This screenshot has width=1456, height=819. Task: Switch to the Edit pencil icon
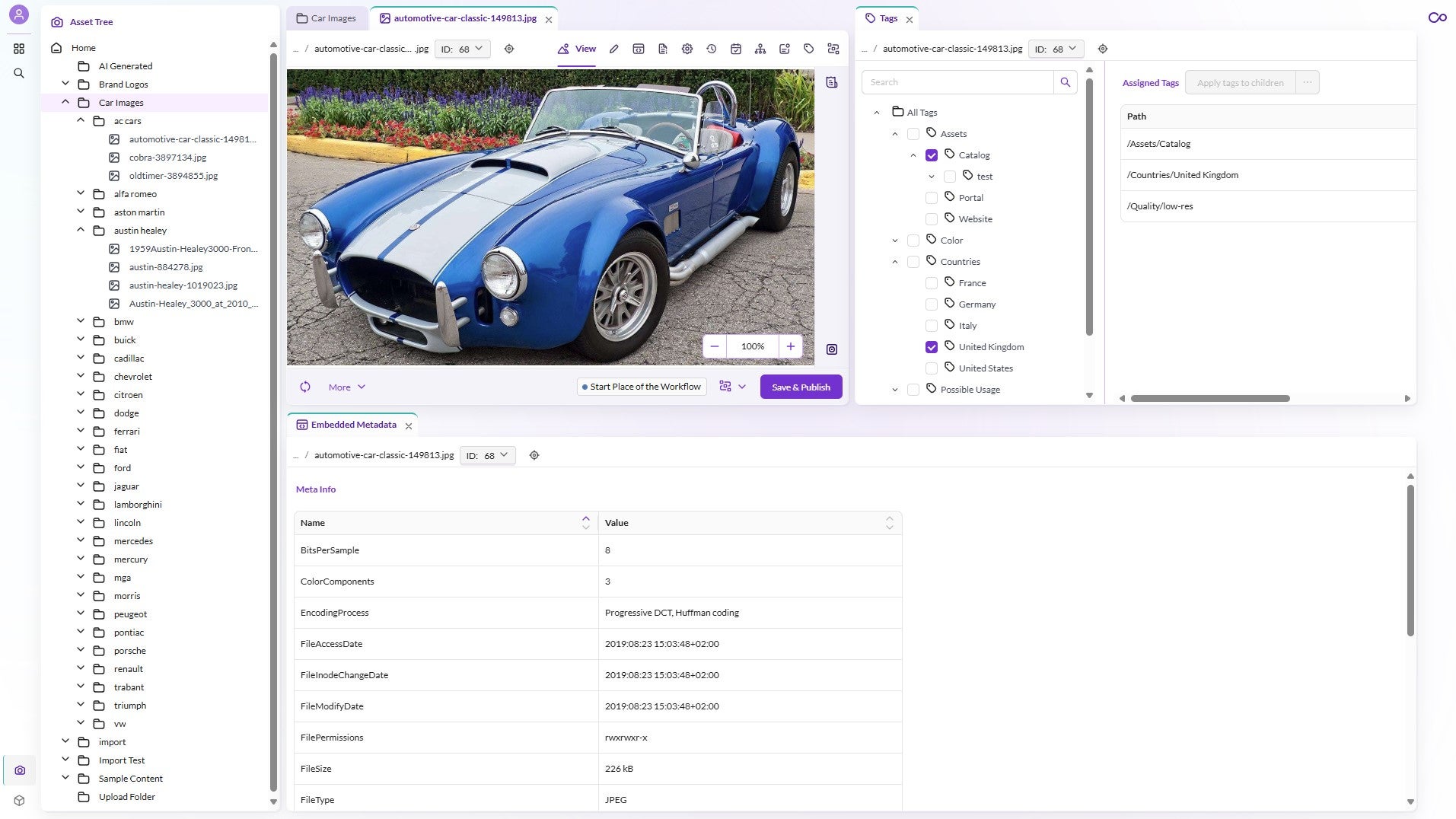pos(613,48)
